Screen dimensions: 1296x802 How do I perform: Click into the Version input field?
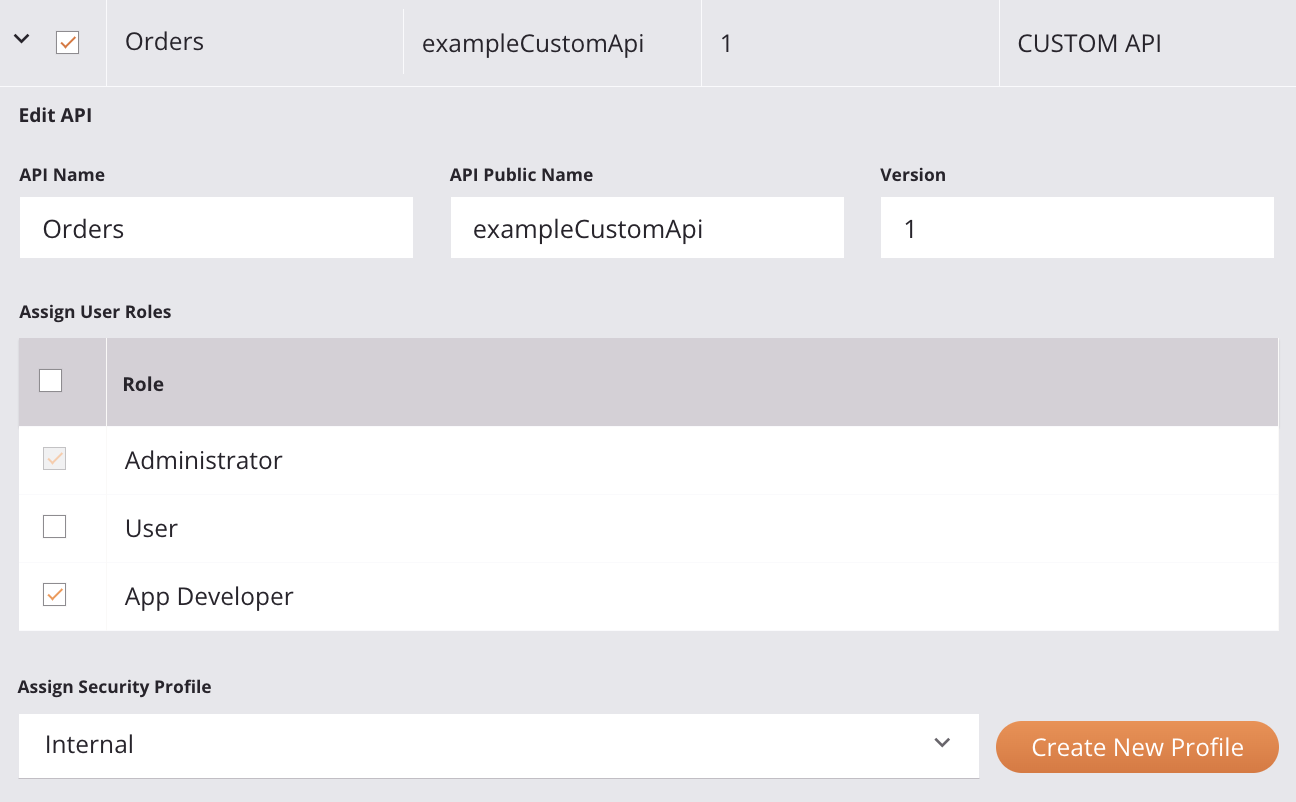(x=1076, y=228)
